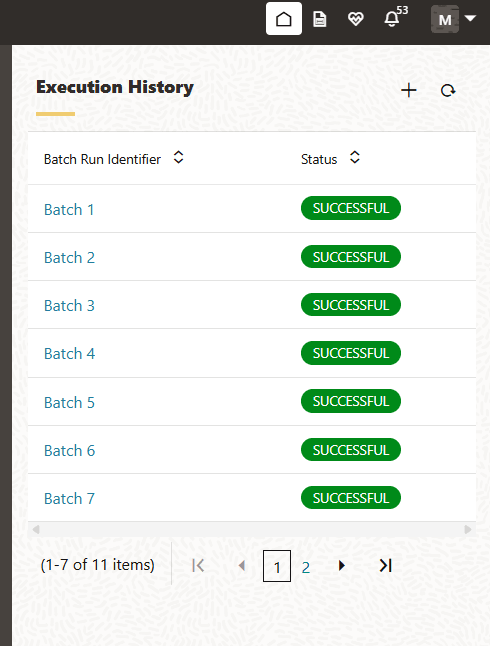Click SUCCESSFUL badge for Batch 5
The height and width of the screenshot is (646, 490).
click(351, 401)
